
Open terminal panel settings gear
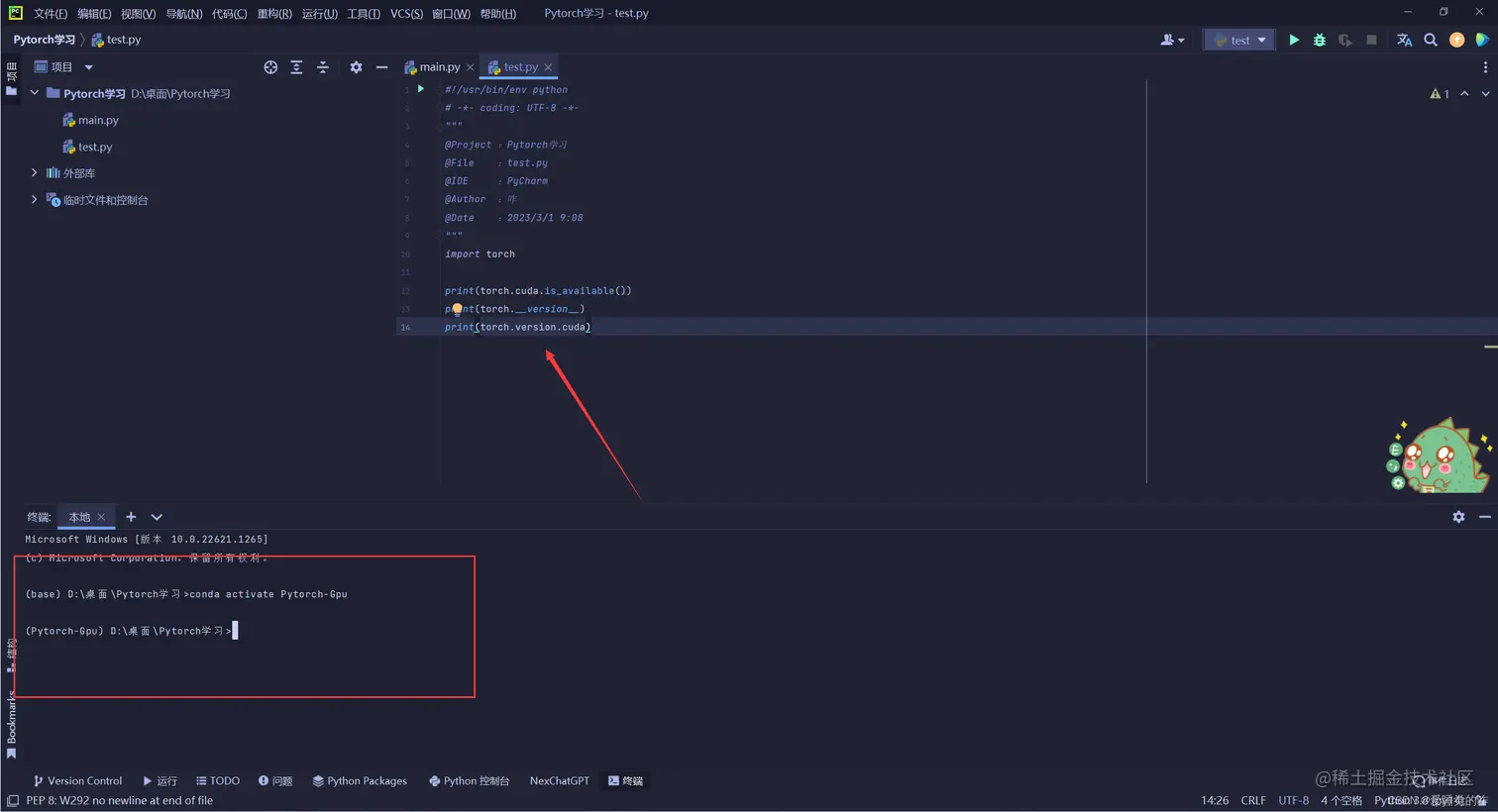1458,517
